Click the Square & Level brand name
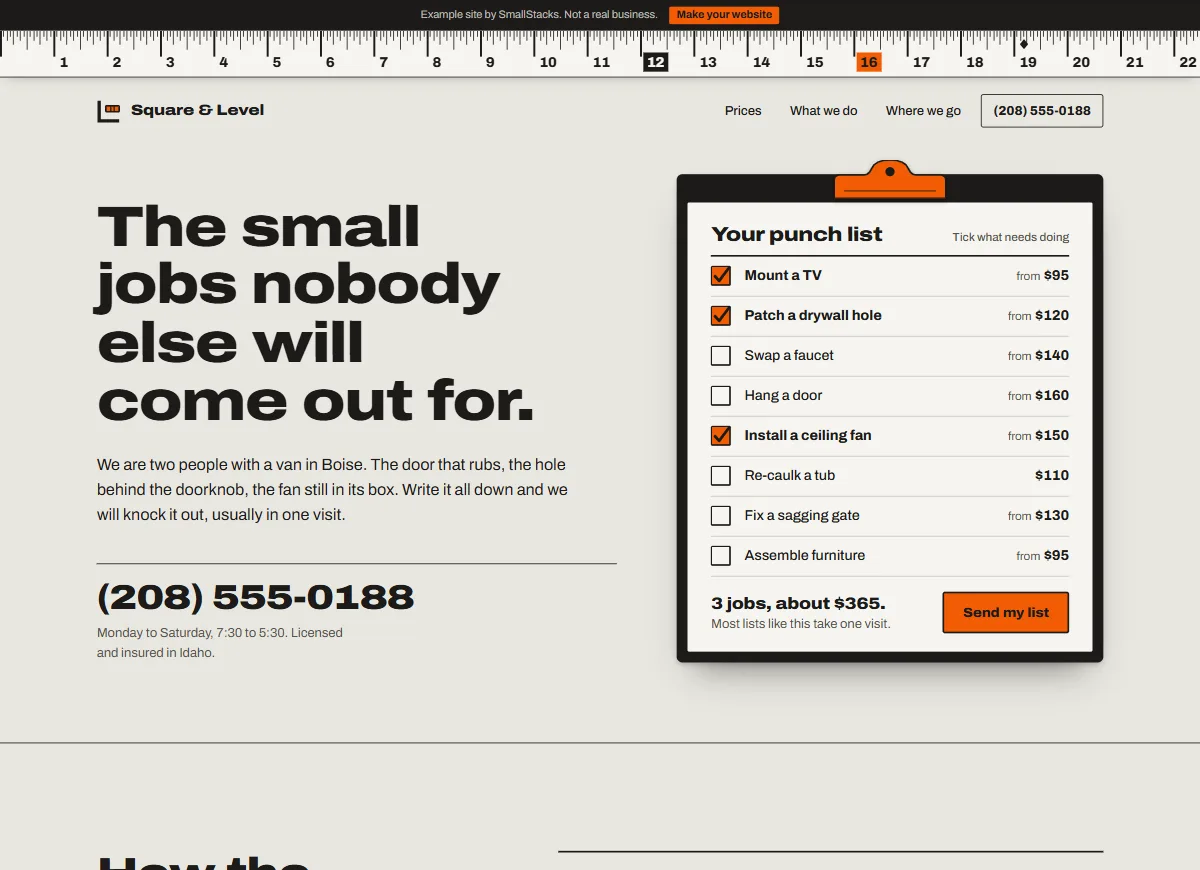1200x870 pixels. (x=198, y=110)
